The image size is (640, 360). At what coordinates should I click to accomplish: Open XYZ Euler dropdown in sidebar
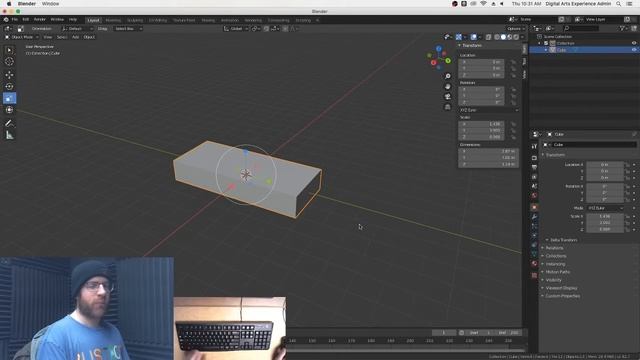(489, 110)
